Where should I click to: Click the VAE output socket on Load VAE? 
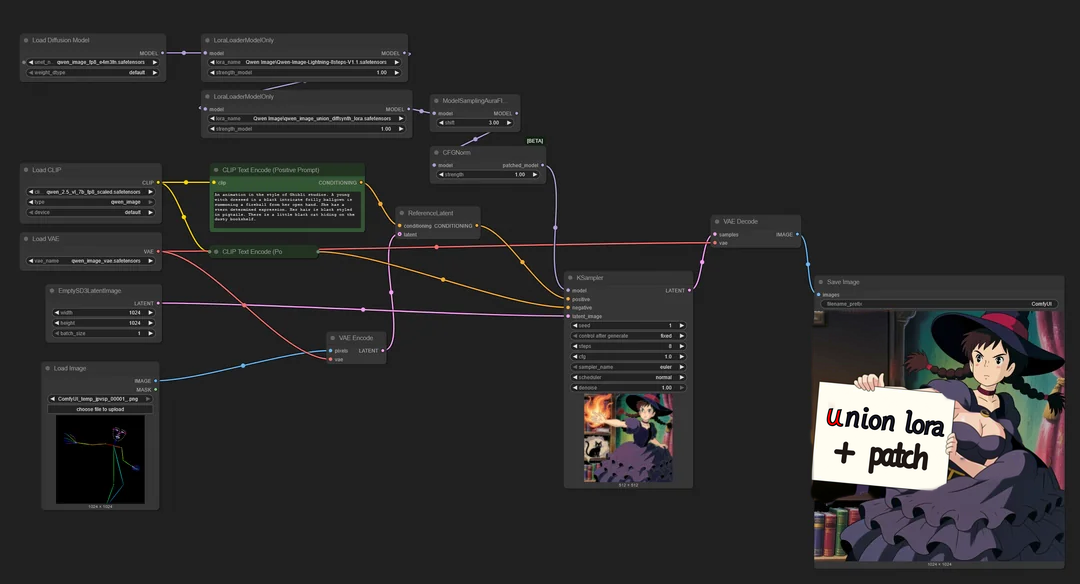tap(158, 252)
